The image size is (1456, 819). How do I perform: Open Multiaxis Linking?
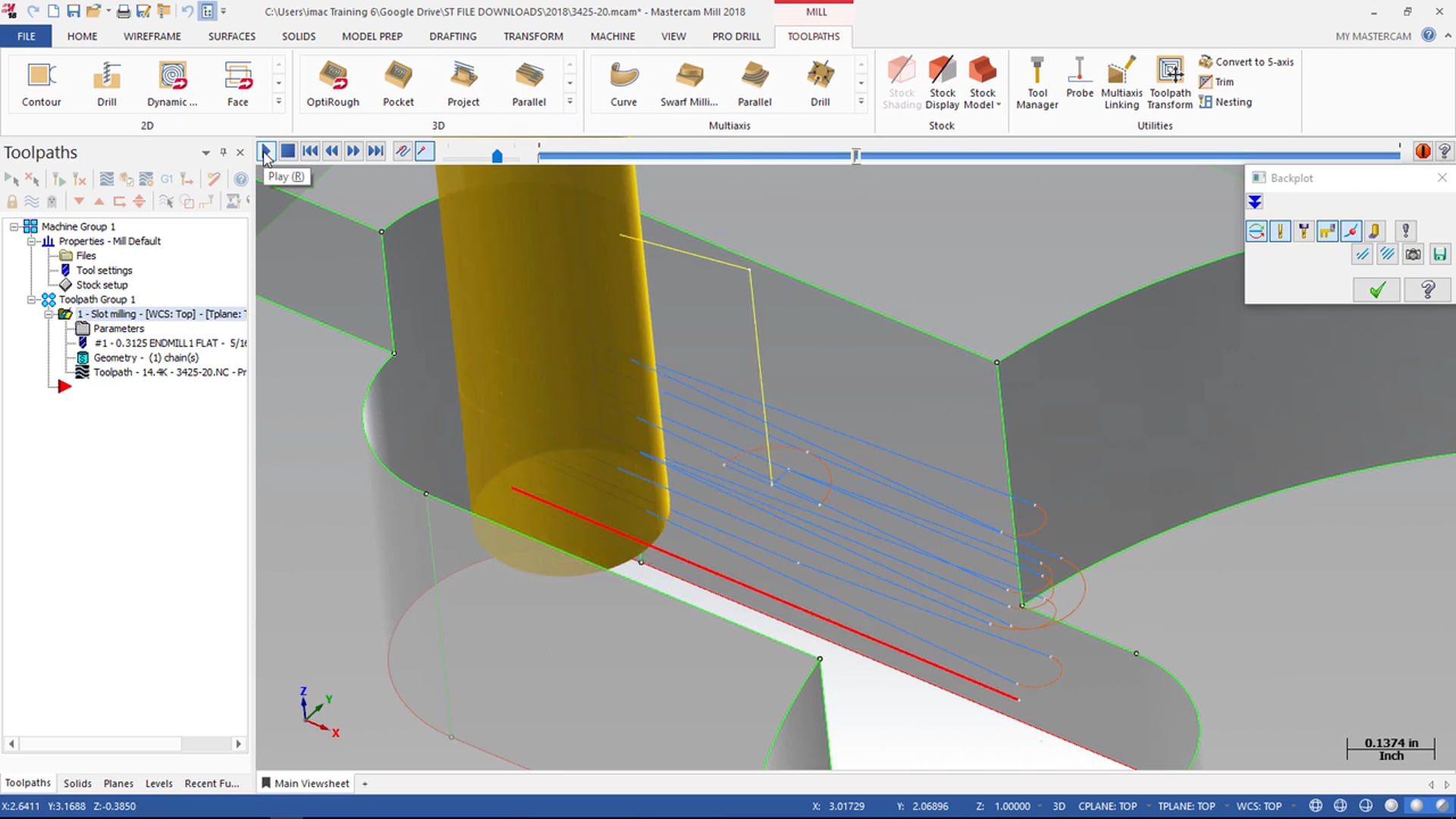pyautogui.click(x=1122, y=83)
